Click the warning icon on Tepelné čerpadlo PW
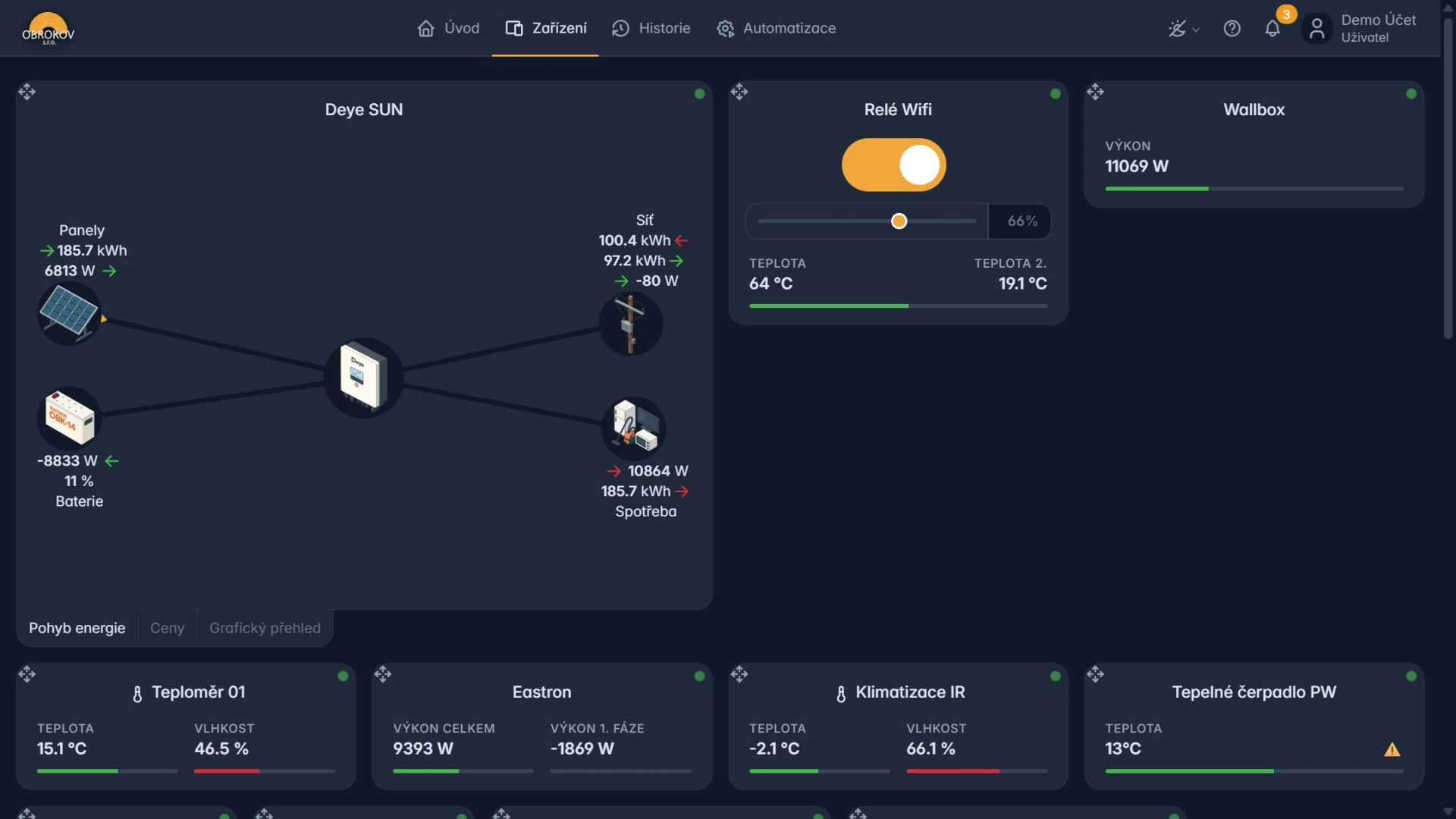 (x=1392, y=749)
